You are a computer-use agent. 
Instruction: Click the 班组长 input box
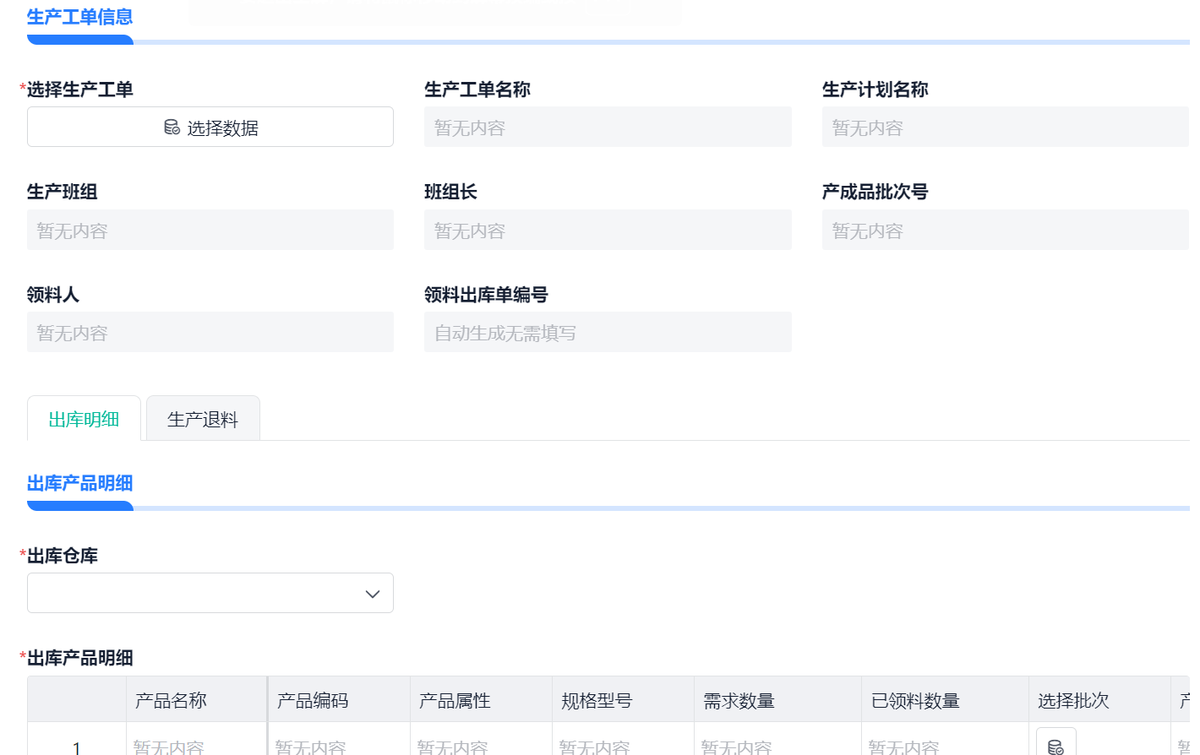[607, 231]
